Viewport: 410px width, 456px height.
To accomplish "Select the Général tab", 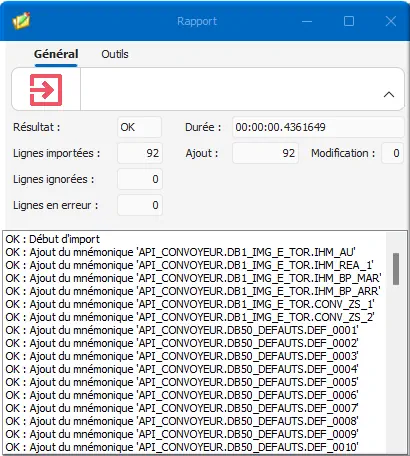I will click(x=56, y=54).
